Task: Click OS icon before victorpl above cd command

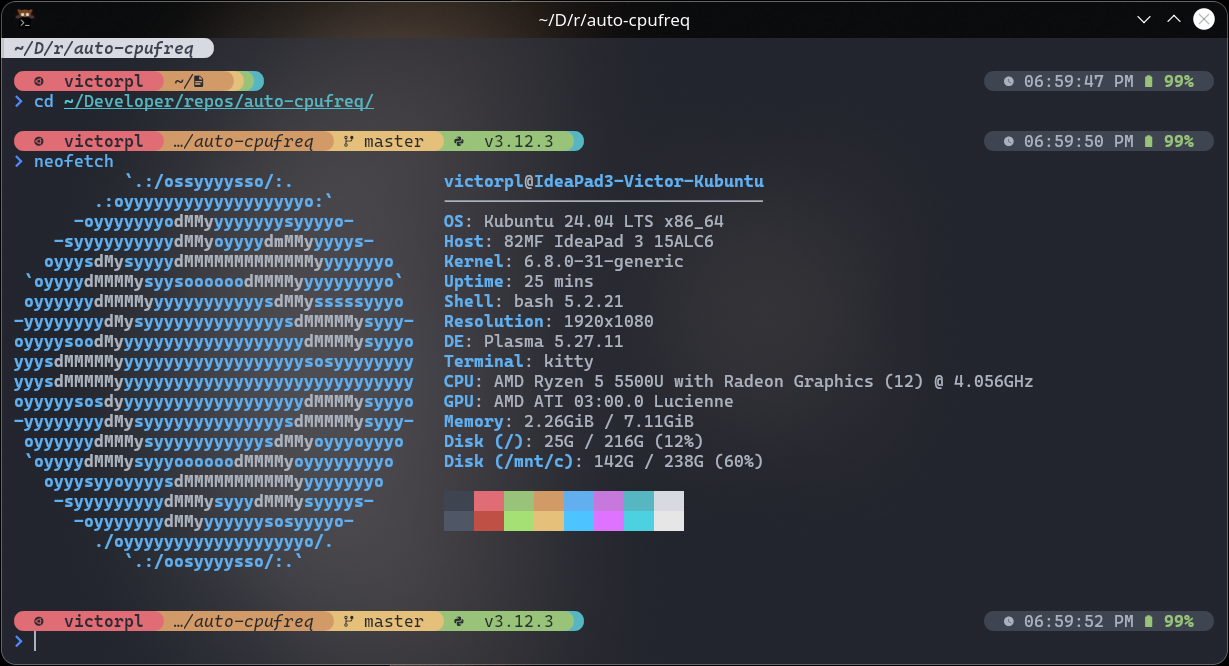Action: click(x=38, y=81)
